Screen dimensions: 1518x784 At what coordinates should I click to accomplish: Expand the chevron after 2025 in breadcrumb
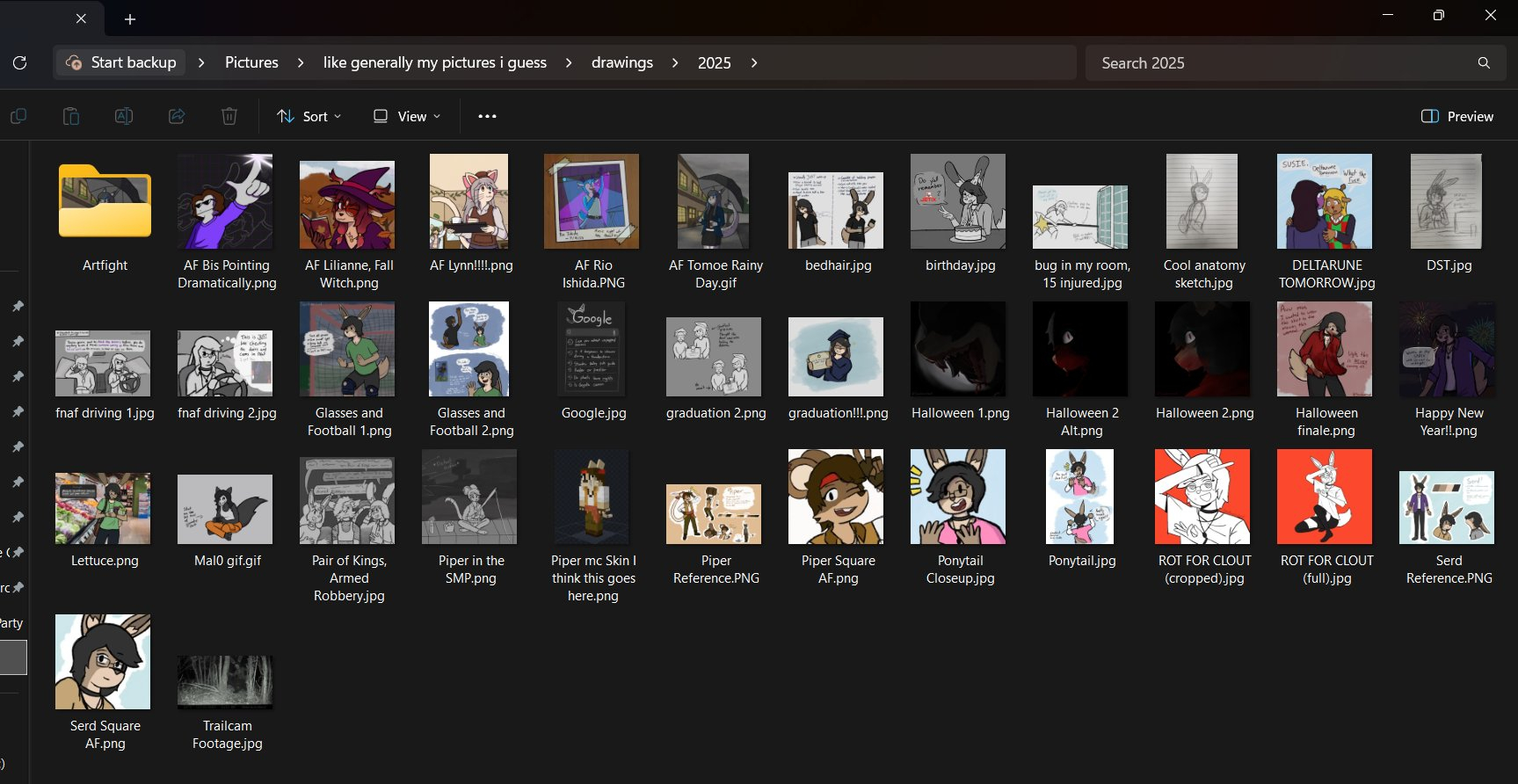[754, 62]
